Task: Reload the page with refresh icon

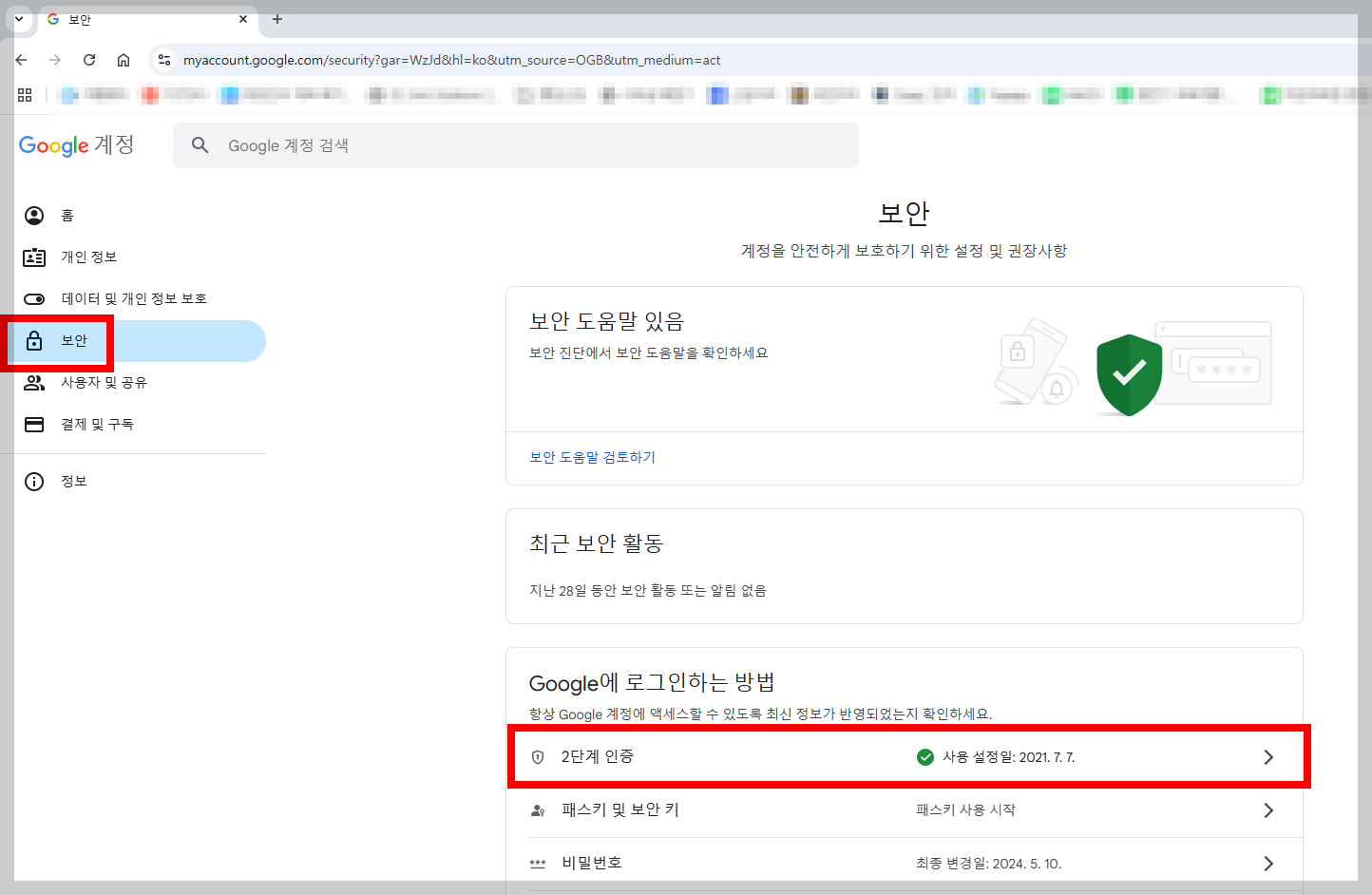Action: coord(89,60)
